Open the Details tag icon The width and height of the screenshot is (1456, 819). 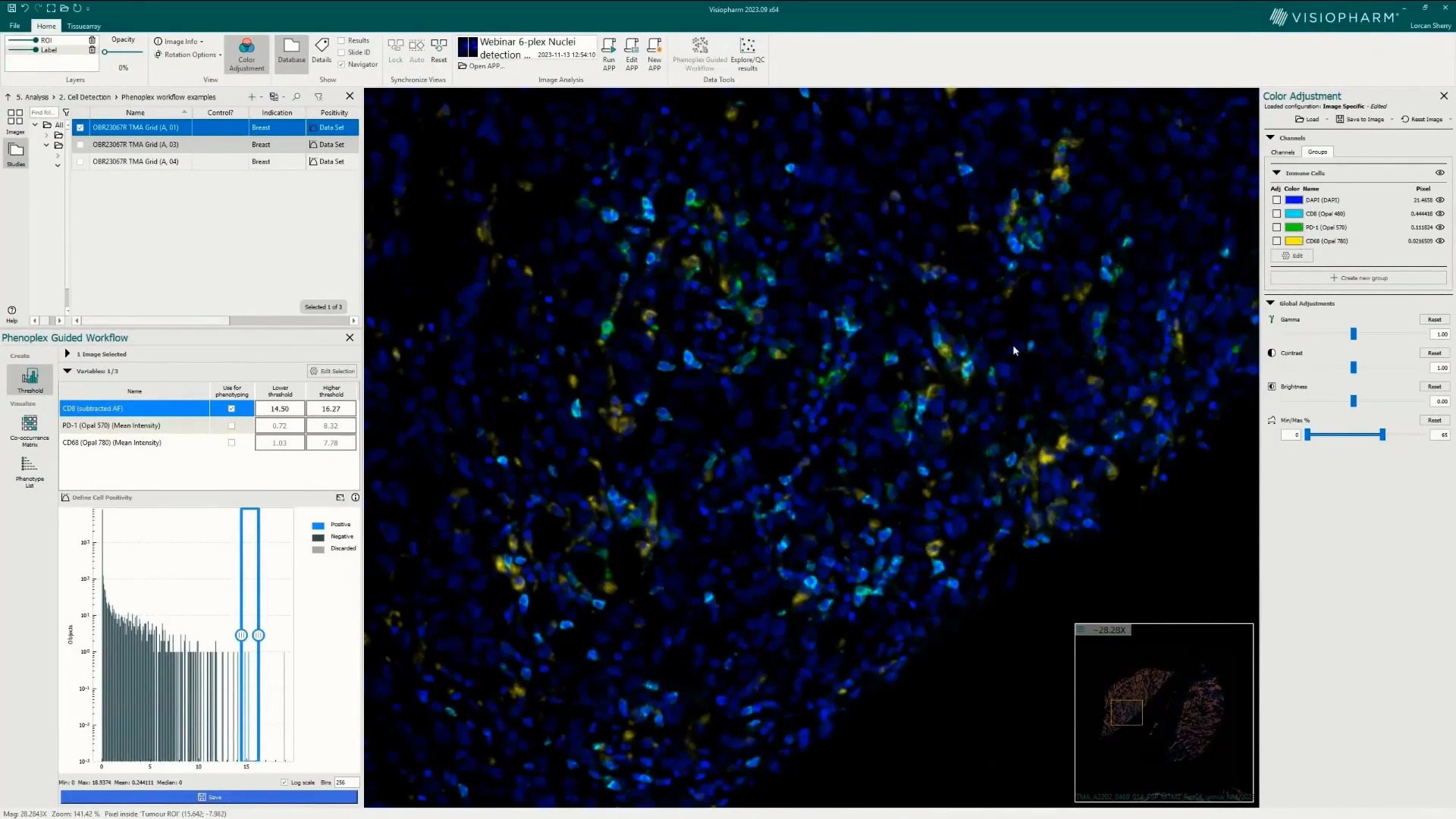pyautogui.click(x=322, y=51)
